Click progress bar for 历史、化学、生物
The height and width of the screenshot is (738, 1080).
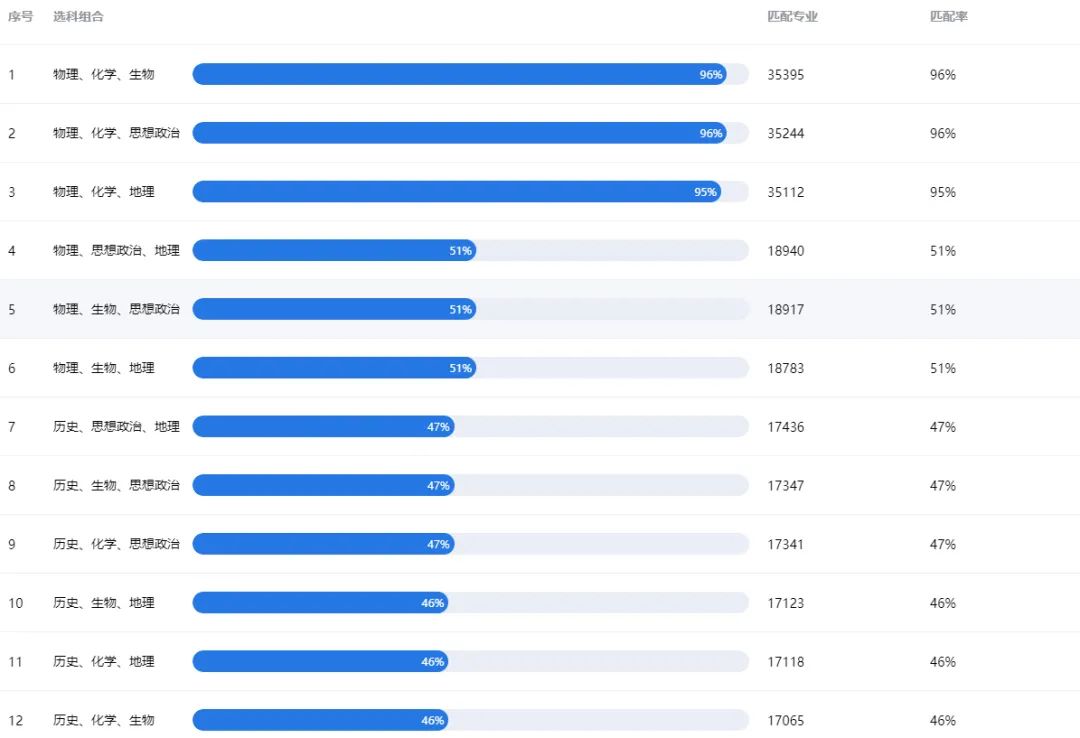[470, 720]
